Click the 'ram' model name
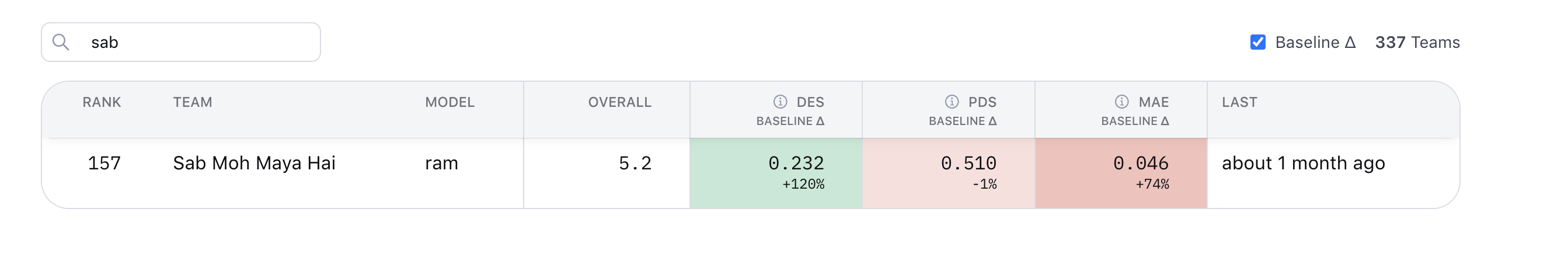Image resolution: width=1568 pixels, height=271 pixels. [x=441, y=163]
